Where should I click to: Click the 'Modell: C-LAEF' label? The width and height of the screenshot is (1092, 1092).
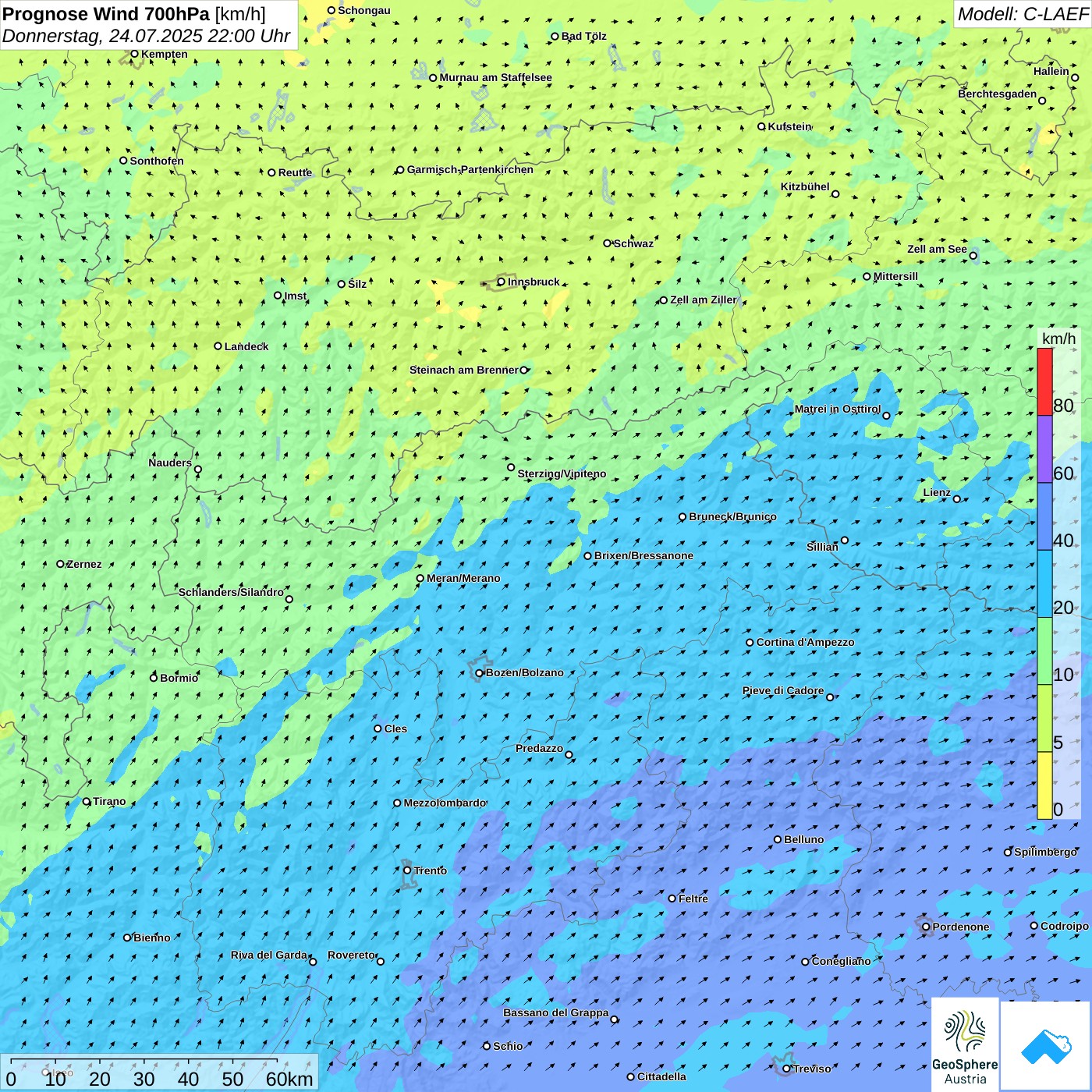tap(1023, 14)
